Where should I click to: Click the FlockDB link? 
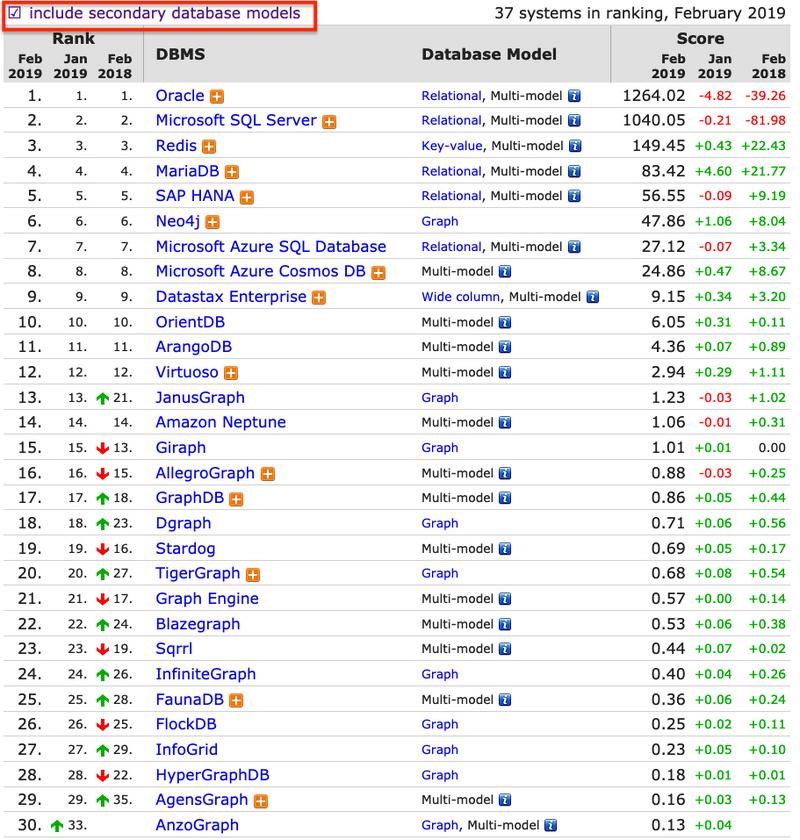pos(186,724)
